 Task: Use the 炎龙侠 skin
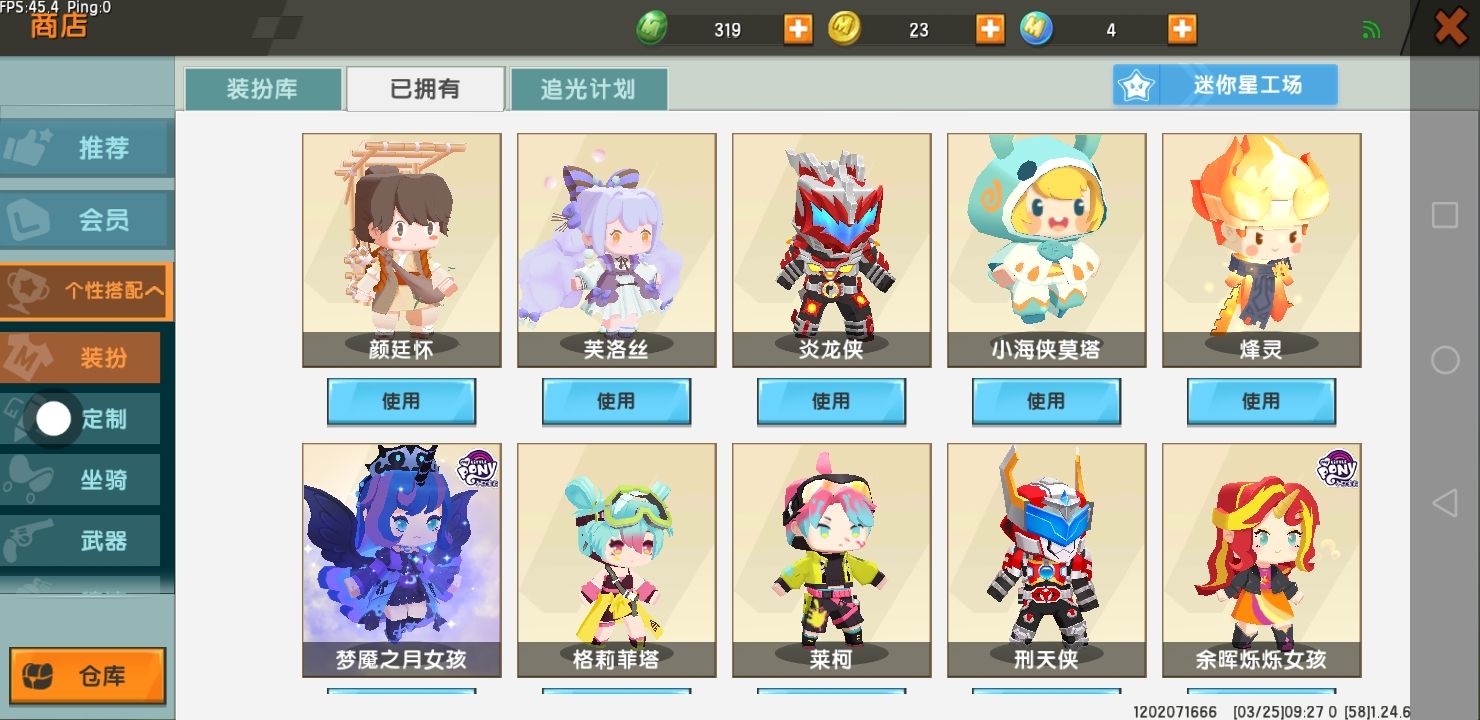[x=831, y=401]
